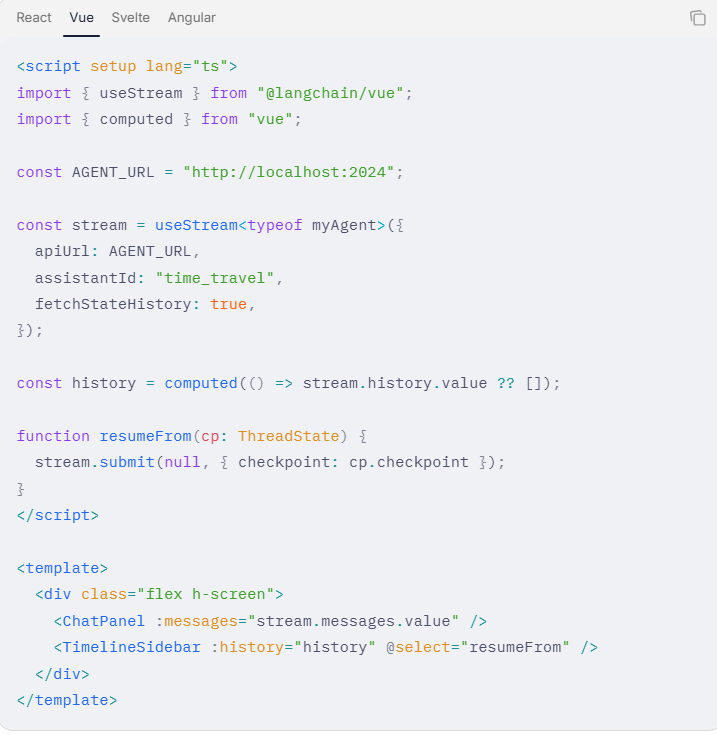717x735 pixels.
Task: Click cp.checkpoint expression
Action: coord(409,463)
